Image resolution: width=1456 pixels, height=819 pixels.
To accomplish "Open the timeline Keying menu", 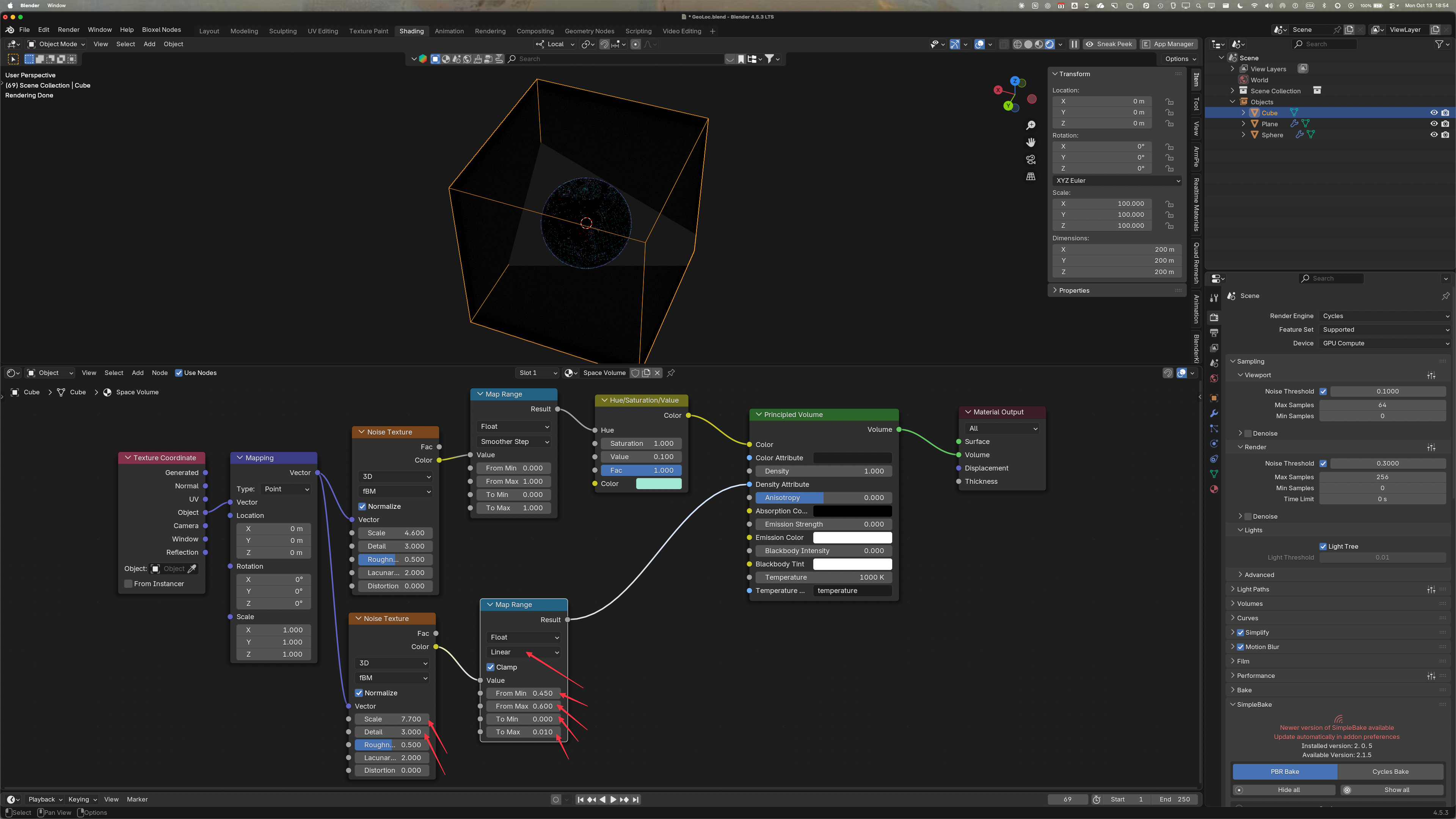I will click(83, 799).
